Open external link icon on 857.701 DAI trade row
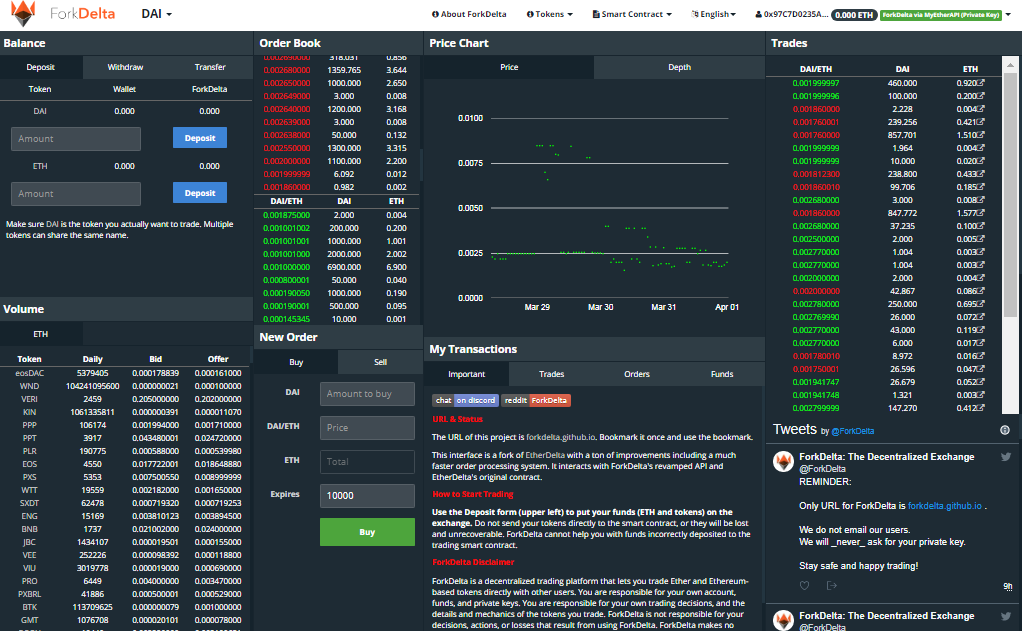This screenshot has height=631, width=1022. point(981,135)
